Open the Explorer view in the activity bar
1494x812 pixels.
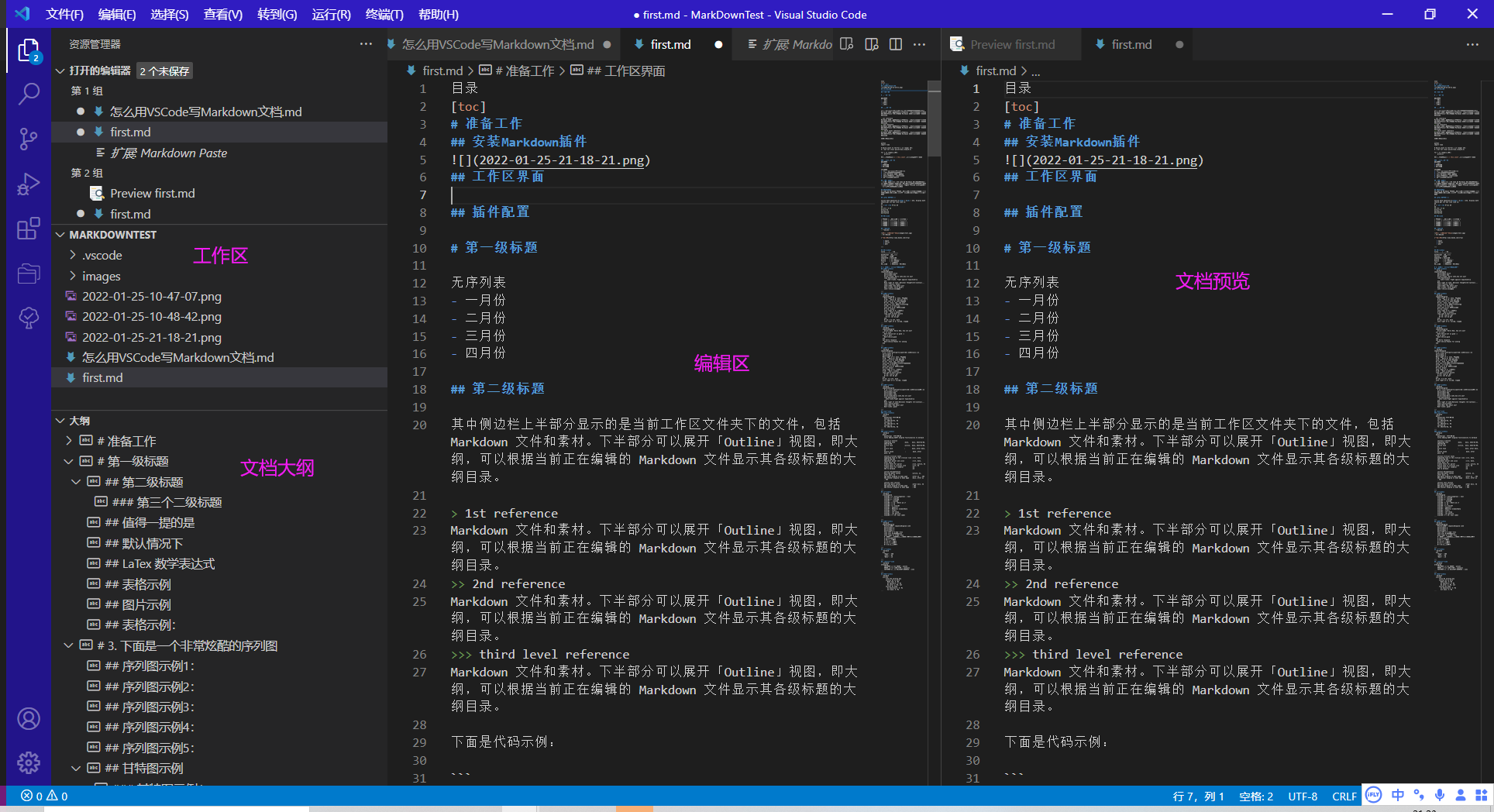point(29,50)
